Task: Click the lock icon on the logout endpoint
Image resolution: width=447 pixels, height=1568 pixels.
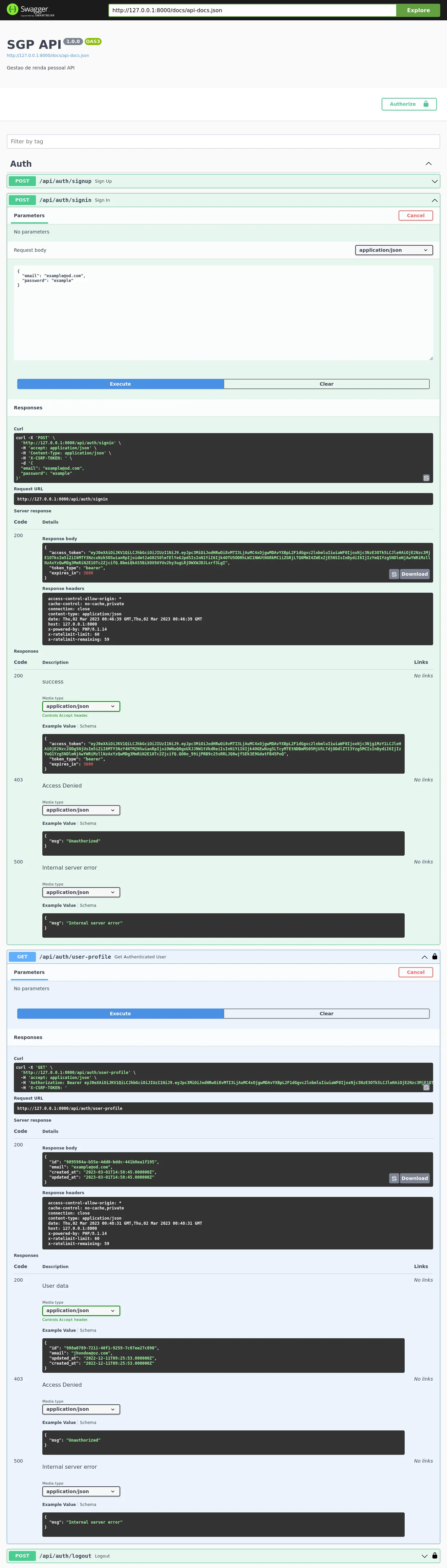Action: tap(435, 1555)
